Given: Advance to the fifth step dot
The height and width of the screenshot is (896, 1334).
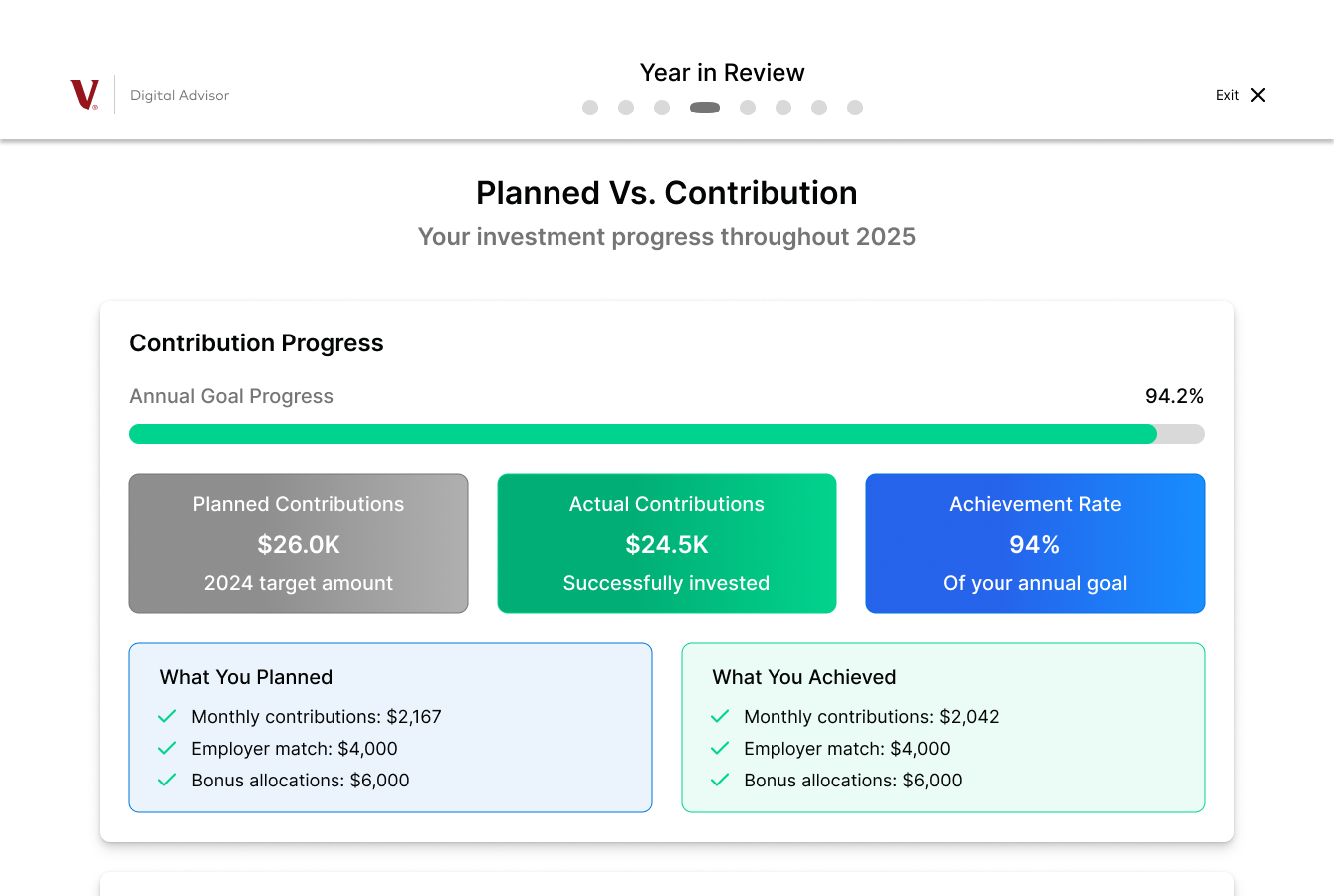Looking at the screenshot, I should tap(748, 108).
